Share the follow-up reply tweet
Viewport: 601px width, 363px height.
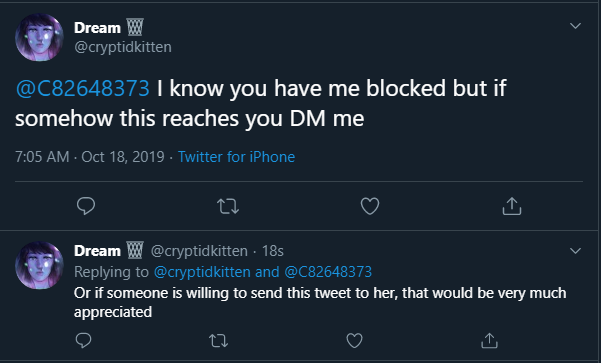tap(489, 340)
